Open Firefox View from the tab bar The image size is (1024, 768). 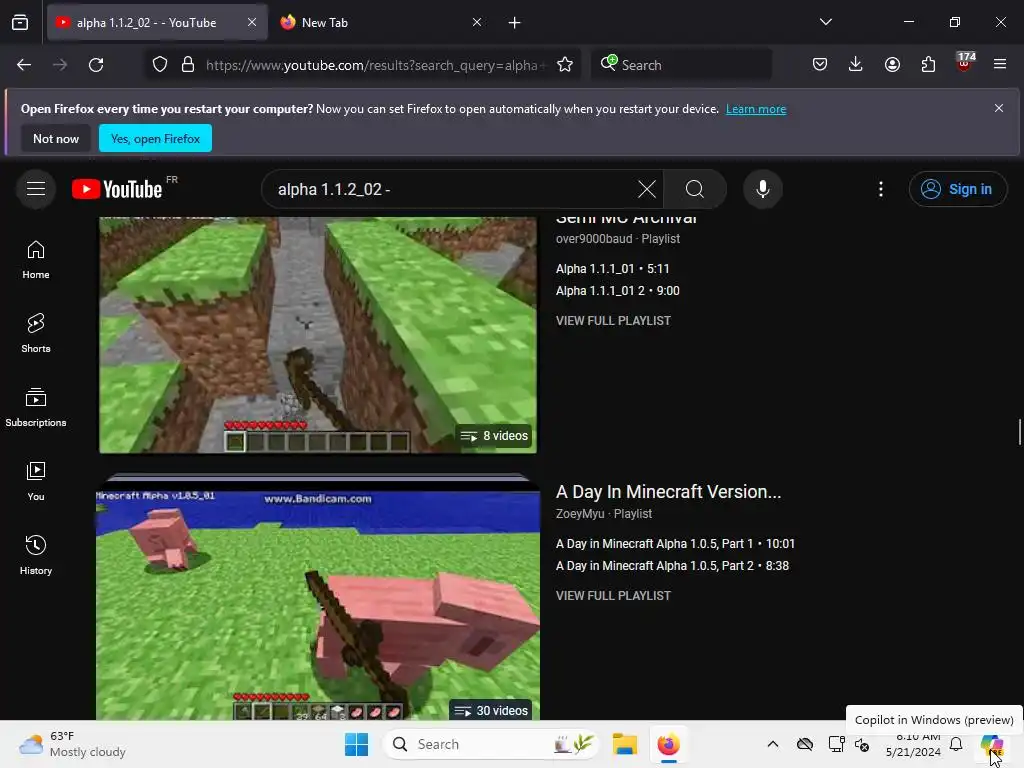(20, 23)
